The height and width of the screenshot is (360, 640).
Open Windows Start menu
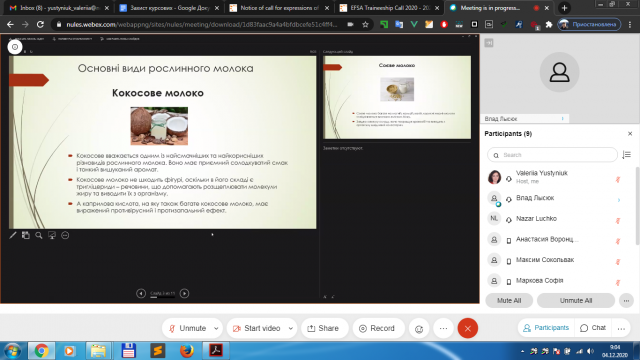12,351
